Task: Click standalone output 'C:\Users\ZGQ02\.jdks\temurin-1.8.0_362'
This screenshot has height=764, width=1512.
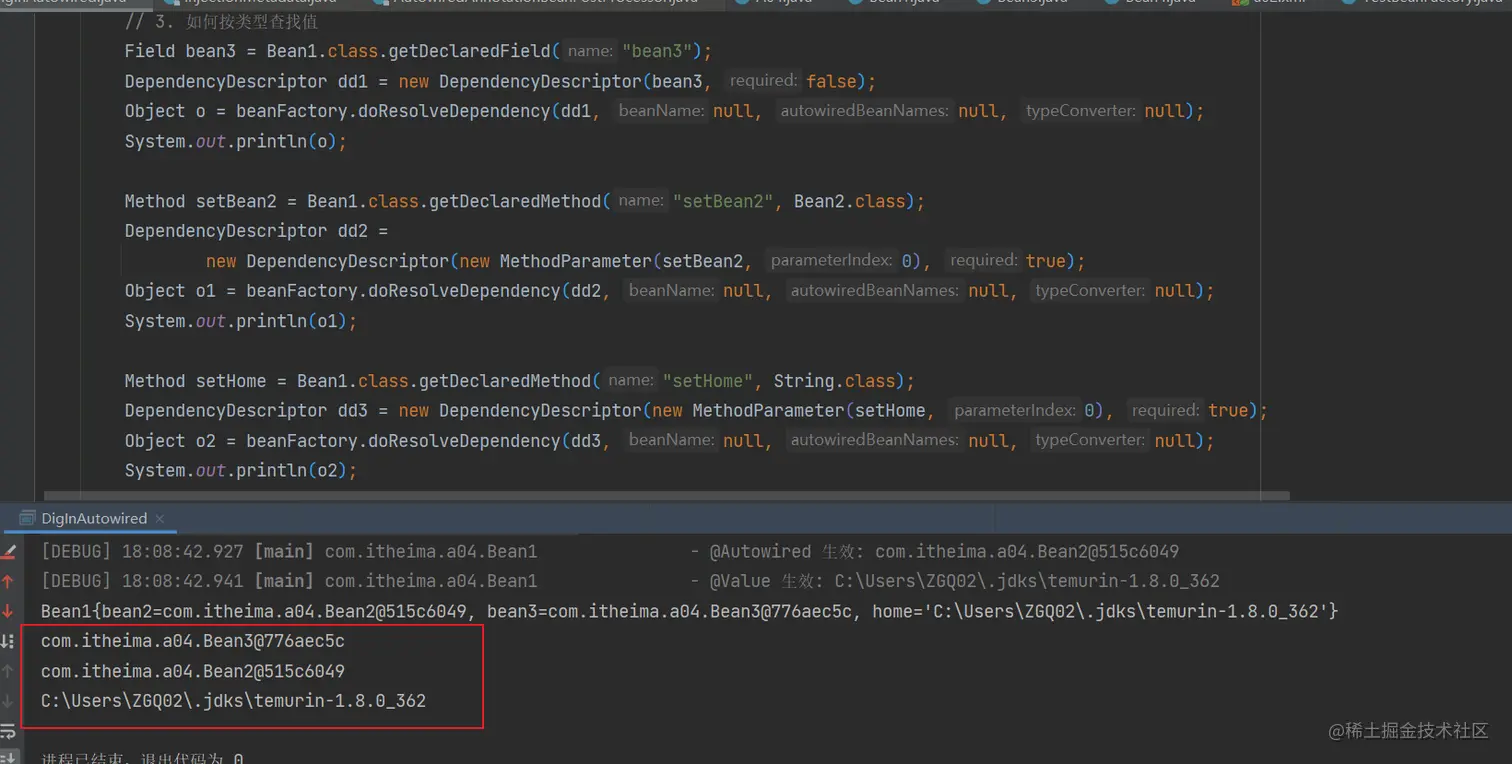Action: [x=233, y=701]
